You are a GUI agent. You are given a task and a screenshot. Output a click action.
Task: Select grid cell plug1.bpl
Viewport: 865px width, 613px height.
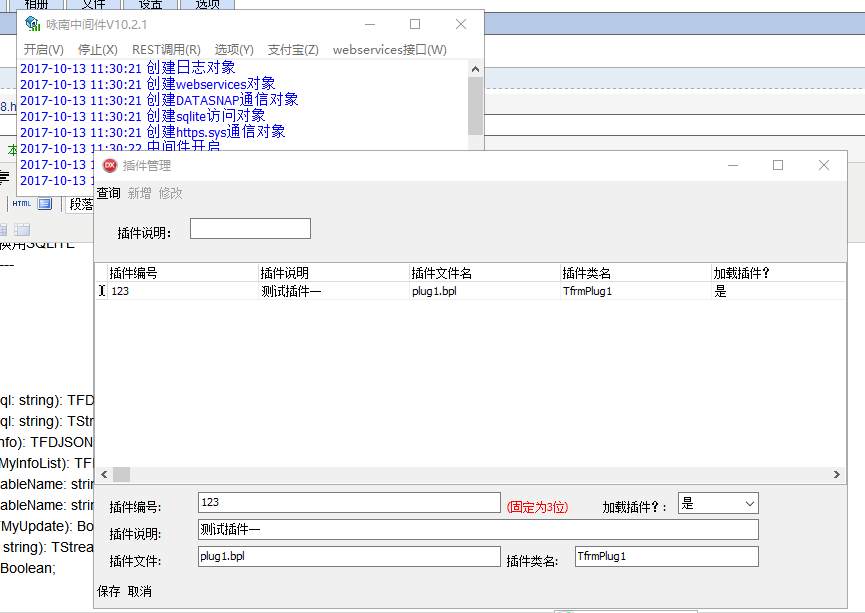[x=485, y=291]
